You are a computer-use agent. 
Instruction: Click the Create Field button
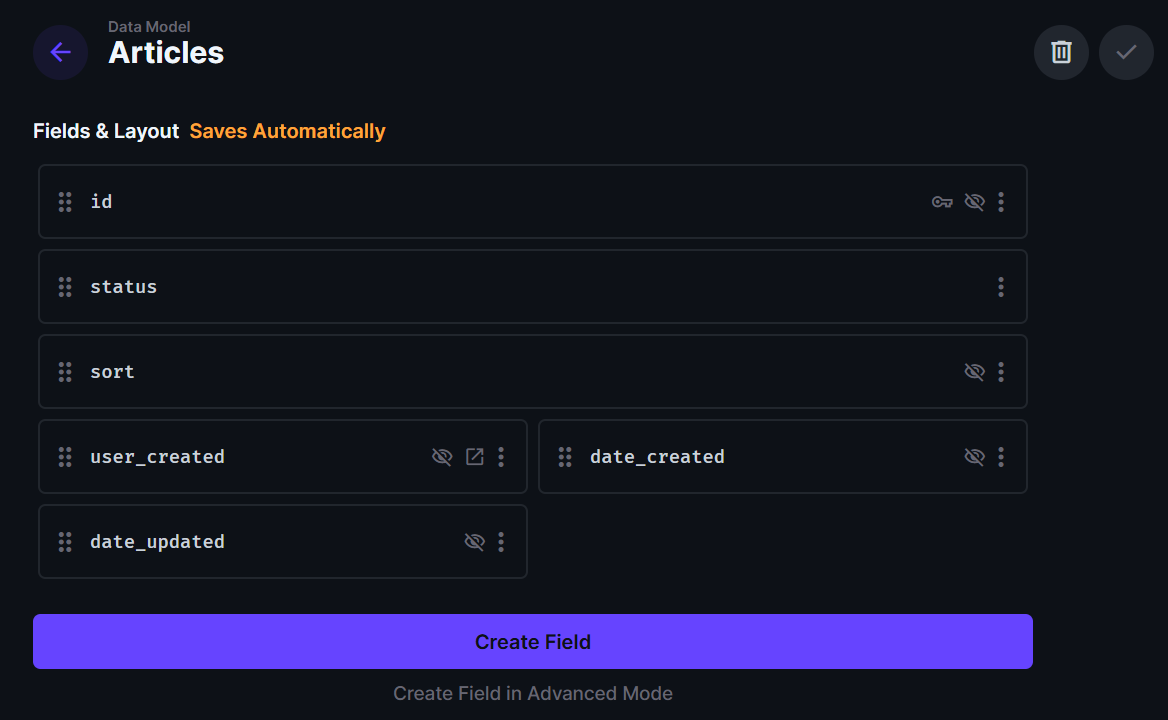(533, 642)
